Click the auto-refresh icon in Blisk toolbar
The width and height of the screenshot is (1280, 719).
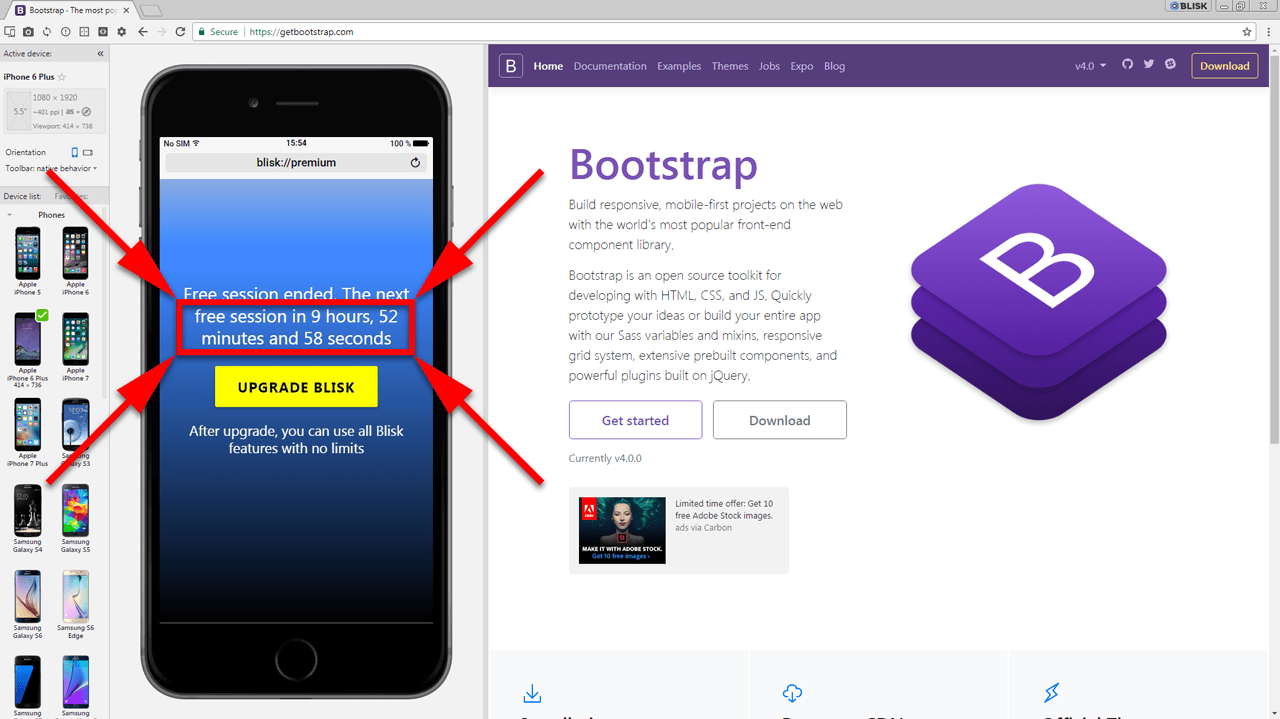[46, 32]
